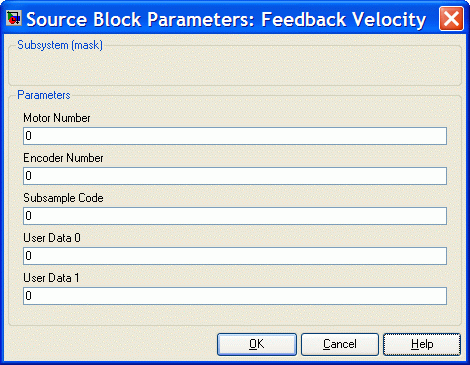The width and height of the screenshot is (470, 365).
Task: Click the Motor Number input field
Action: coord(235,136)
